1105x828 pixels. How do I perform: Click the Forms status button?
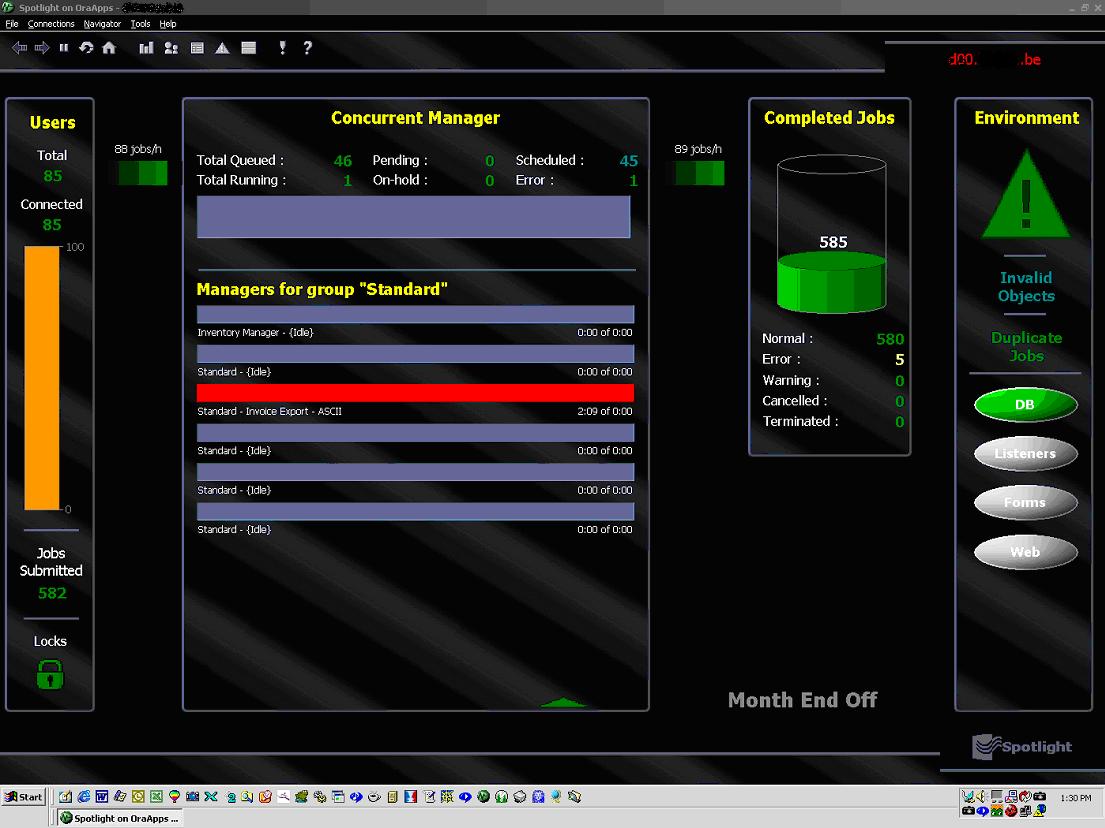pos(1025,502)
